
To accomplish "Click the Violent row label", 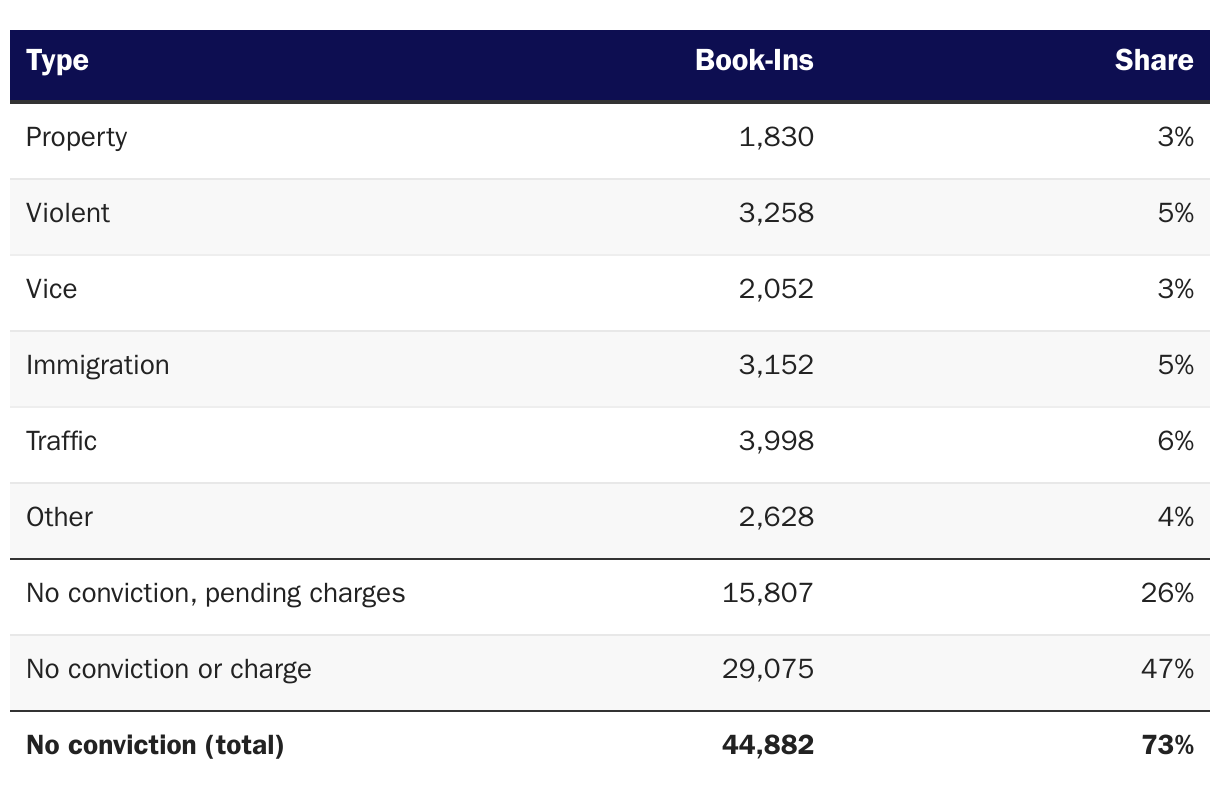I will [x=68, y=213].
